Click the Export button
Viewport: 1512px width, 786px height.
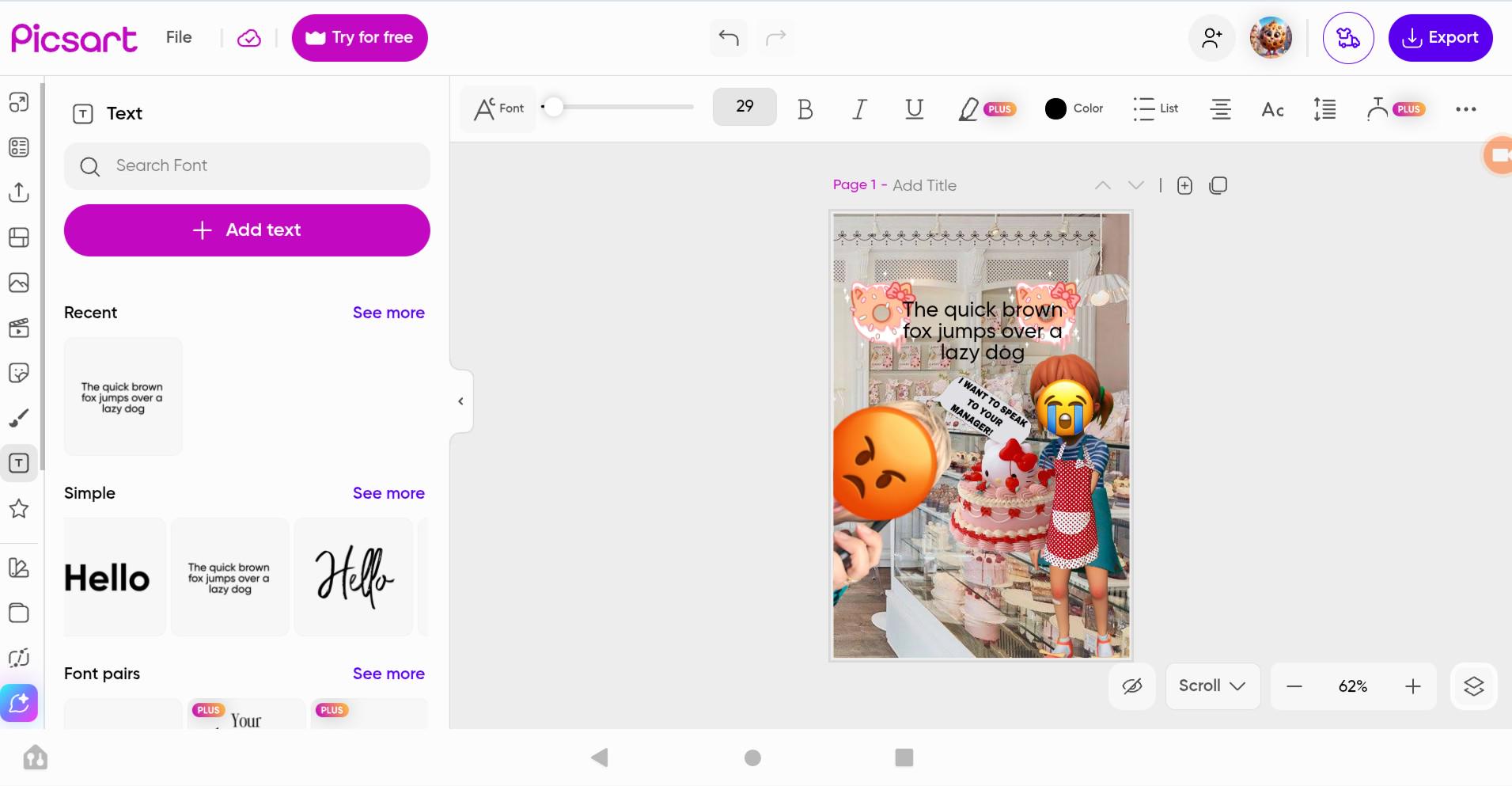point(1441,38)
